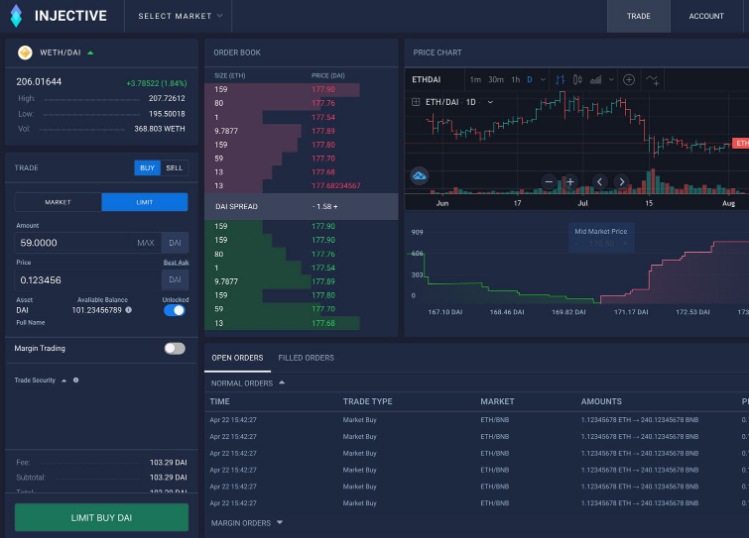Viewport: 749px width, 538px height.
Task: Click the Amount input field showing 59.0000
Action: coord(88,243)
